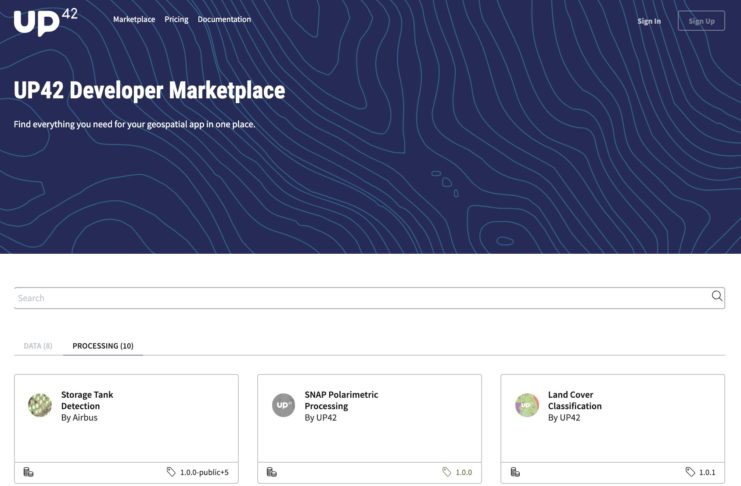Click version label 1.0.0-public+5
Screen dimensions: 741x486
[204, 472]
